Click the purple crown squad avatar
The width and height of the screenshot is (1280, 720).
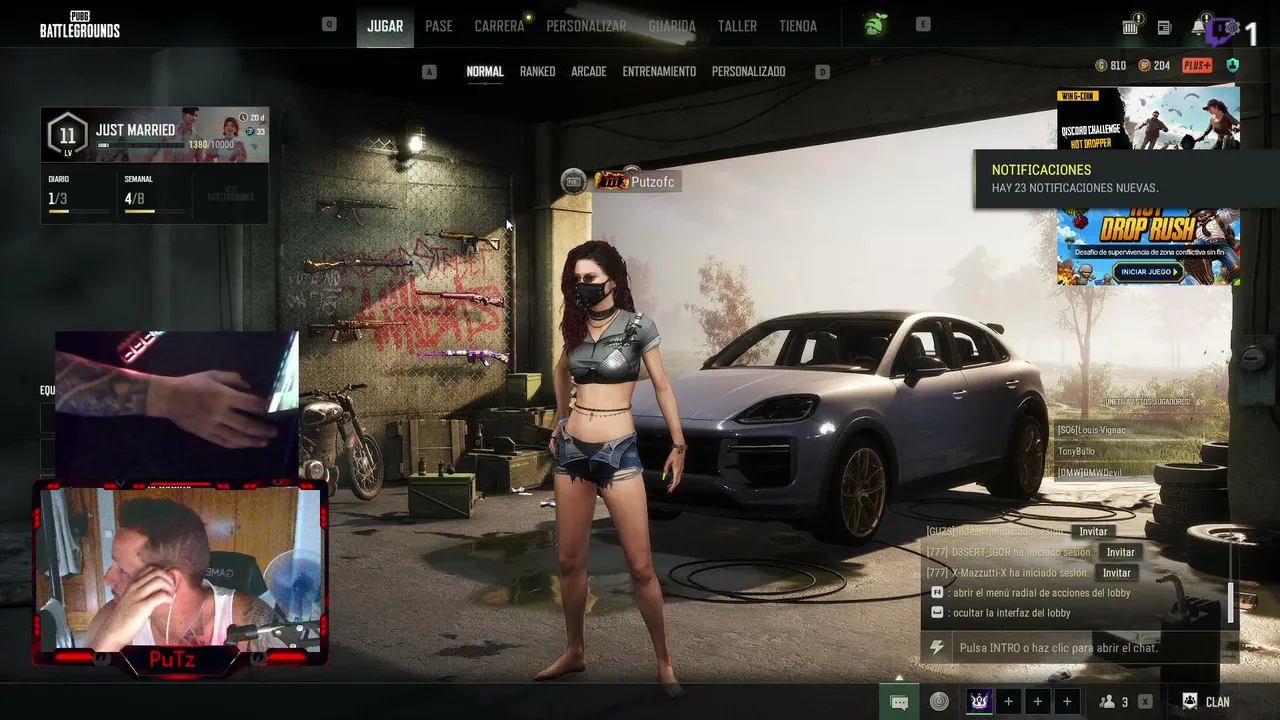tap(979, 702)
